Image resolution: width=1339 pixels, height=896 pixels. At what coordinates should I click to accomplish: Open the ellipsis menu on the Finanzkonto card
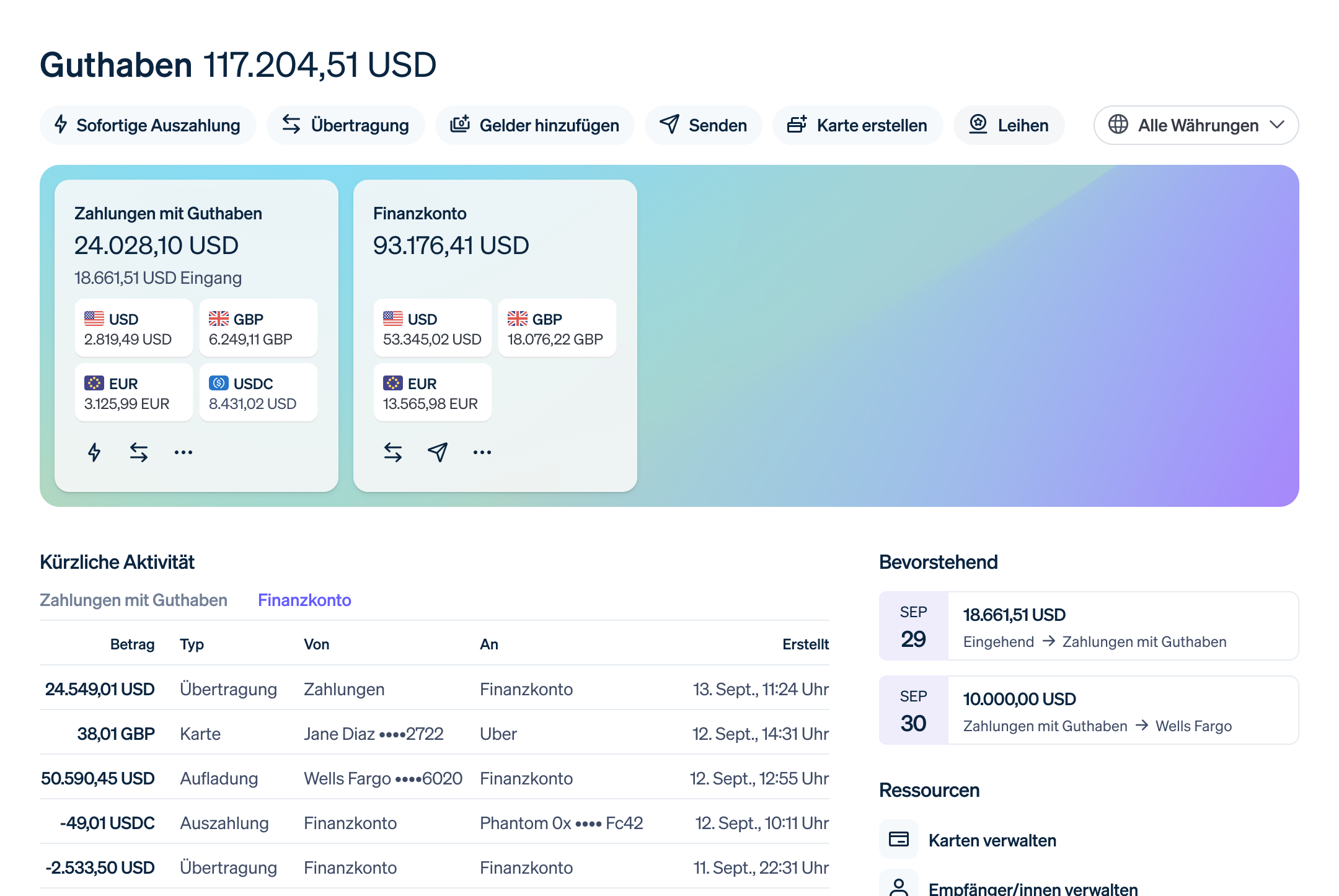(x=482, y=452)
